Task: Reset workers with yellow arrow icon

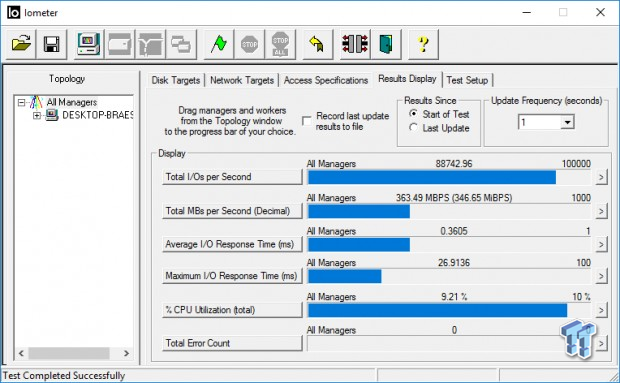Action: tap(318, 44)
